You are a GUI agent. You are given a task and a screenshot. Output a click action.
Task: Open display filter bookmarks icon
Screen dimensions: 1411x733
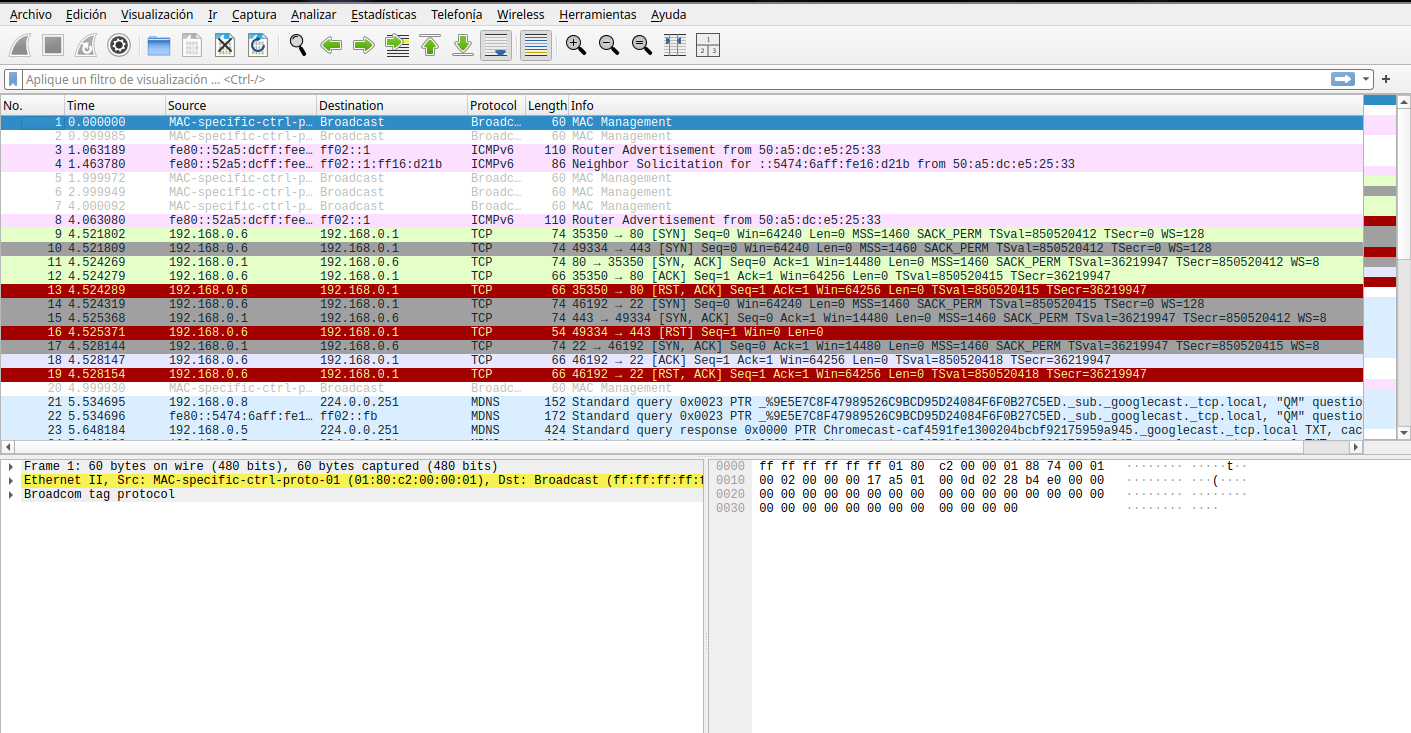[x=13, y=79]
